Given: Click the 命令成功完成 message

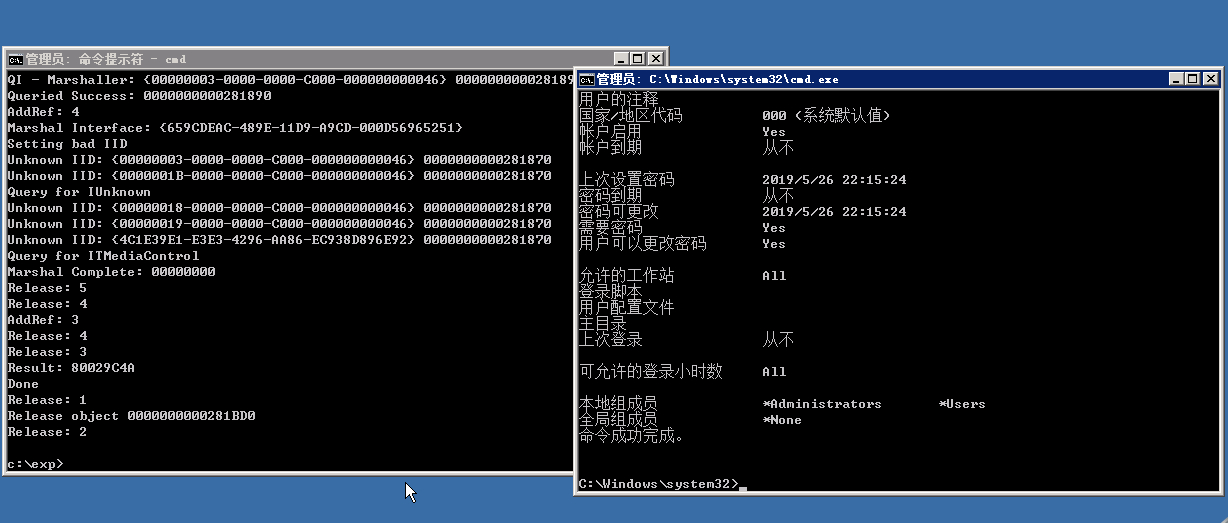Looking at the screenshot, I should point(632,436).
